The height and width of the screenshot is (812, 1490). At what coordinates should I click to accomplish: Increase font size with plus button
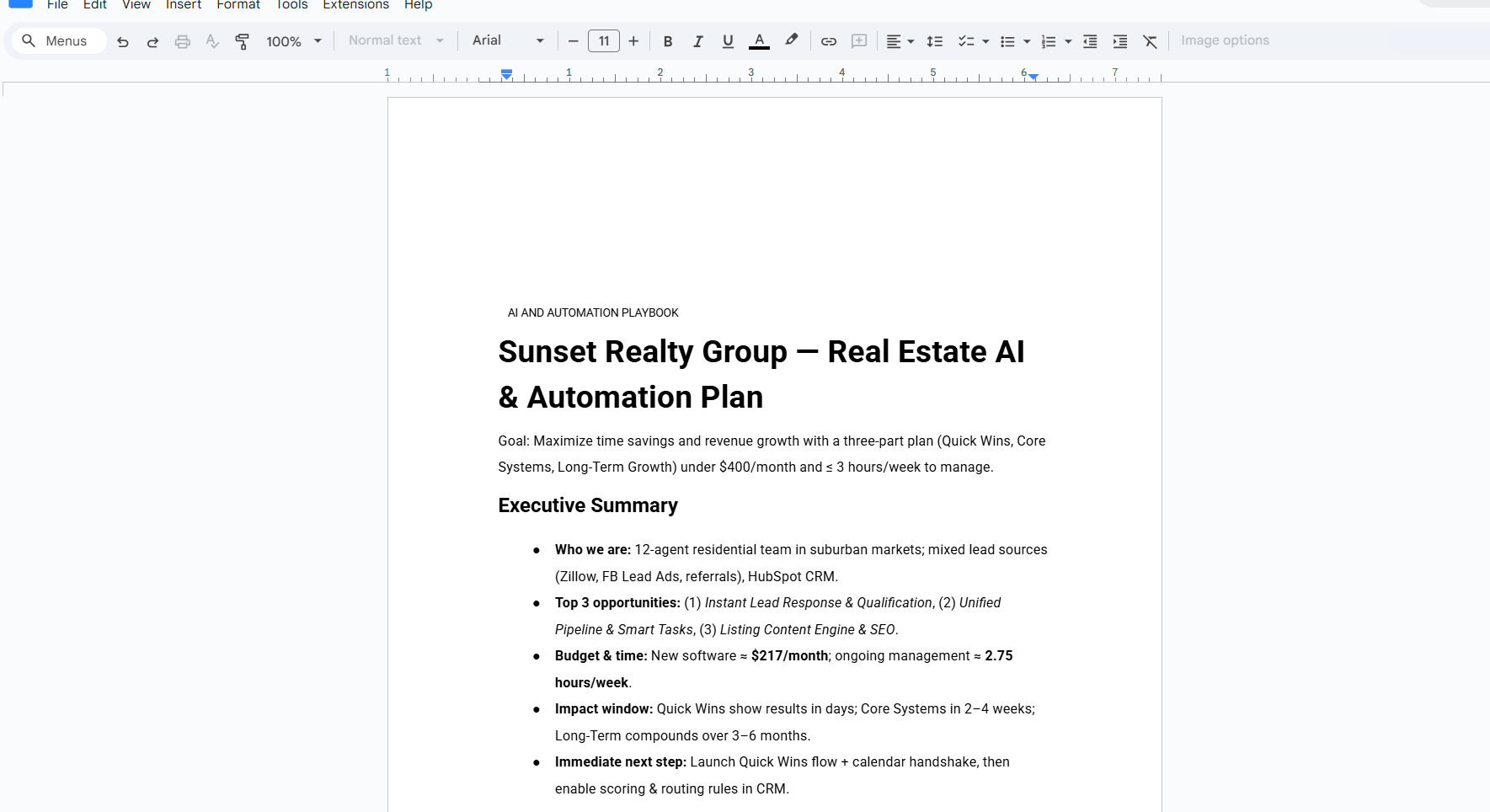tap(633, 41)
